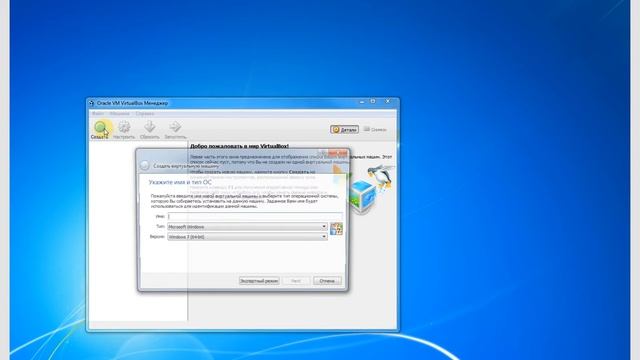
Task: Open the Тип dropdown showing Microsoft Windows
Action: (247, 227)
